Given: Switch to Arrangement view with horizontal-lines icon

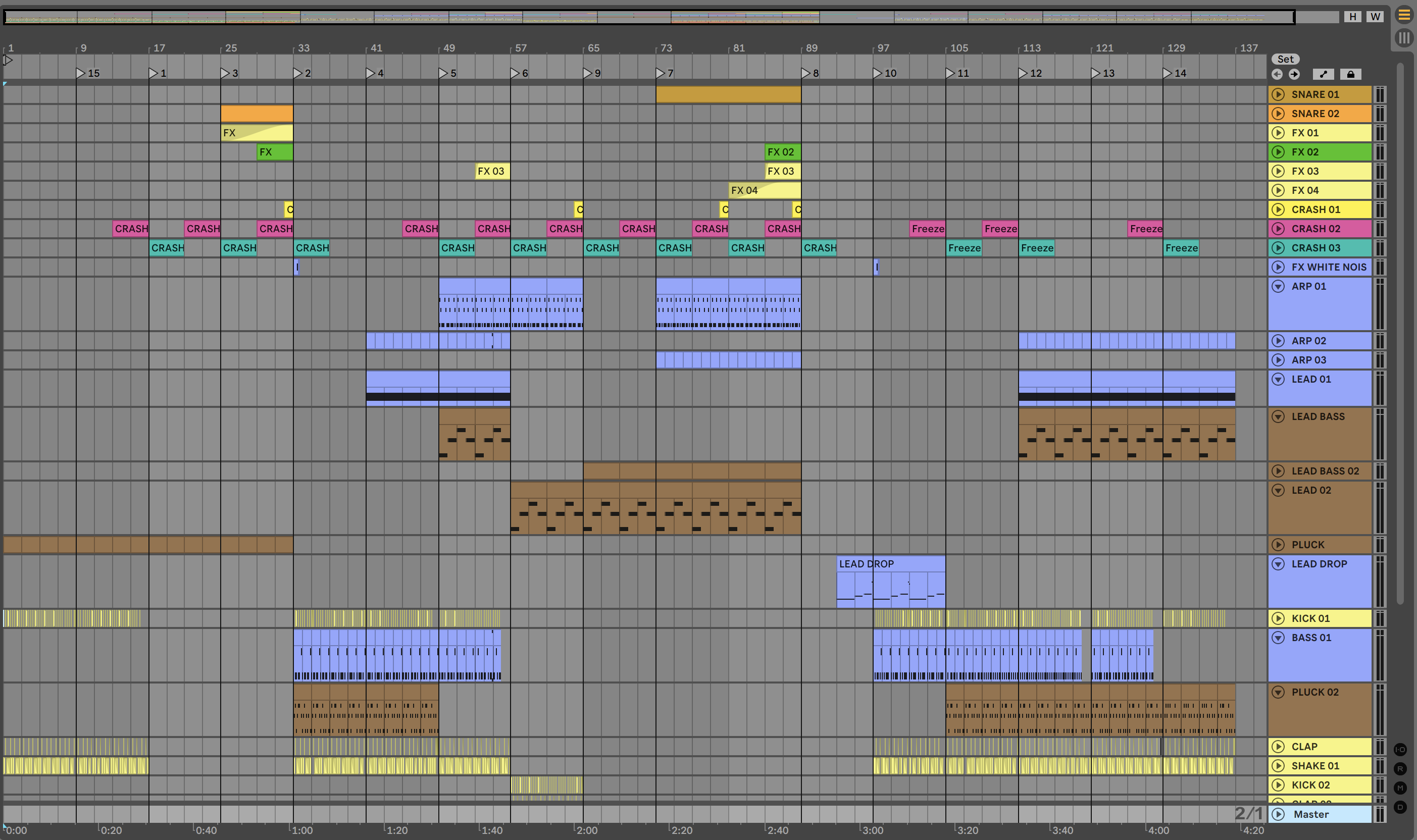Looking at the screenshot, I should coord(1404,15).
